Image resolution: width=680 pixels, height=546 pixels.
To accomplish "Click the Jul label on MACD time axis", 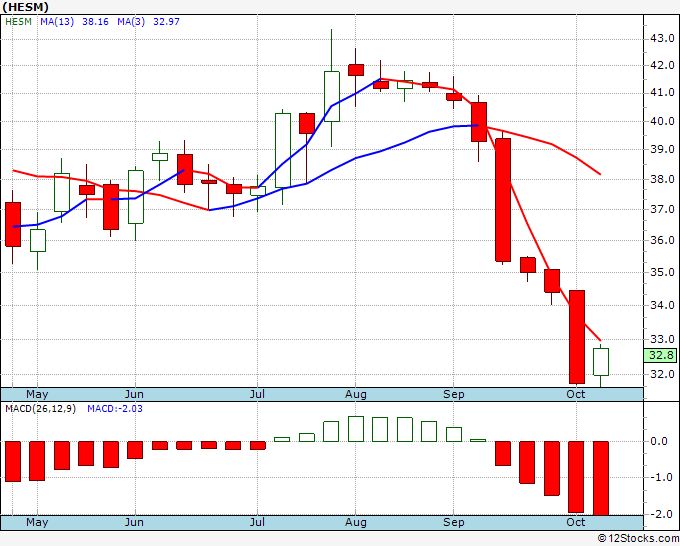I will point(258,522).
